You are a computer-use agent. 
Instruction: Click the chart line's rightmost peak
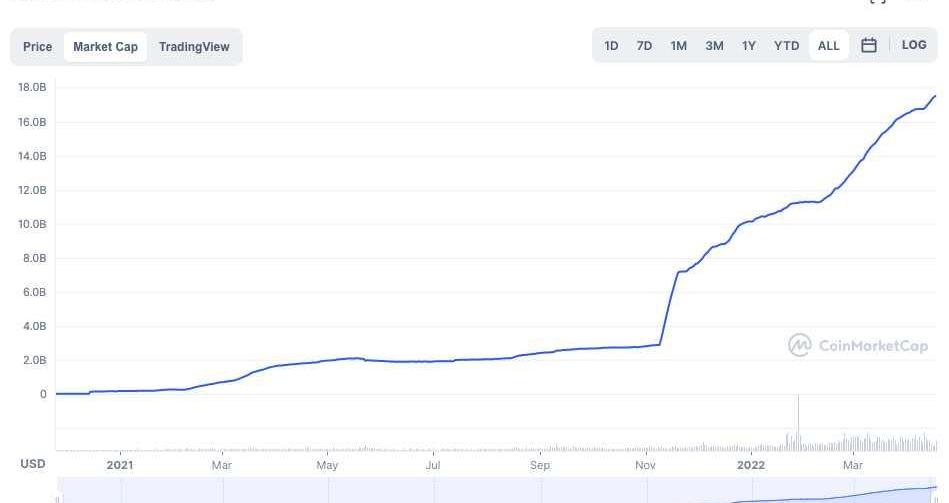point(935,97)
